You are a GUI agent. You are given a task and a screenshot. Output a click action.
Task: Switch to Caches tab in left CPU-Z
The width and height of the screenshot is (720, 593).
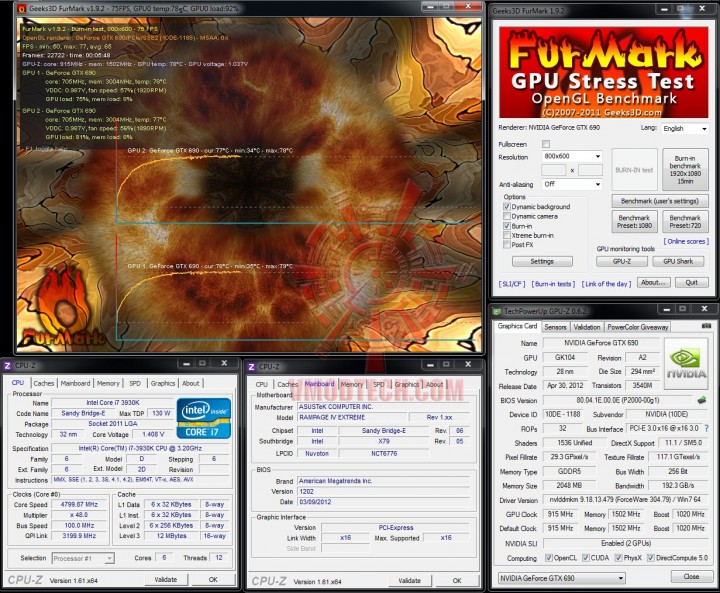point(44,383)
